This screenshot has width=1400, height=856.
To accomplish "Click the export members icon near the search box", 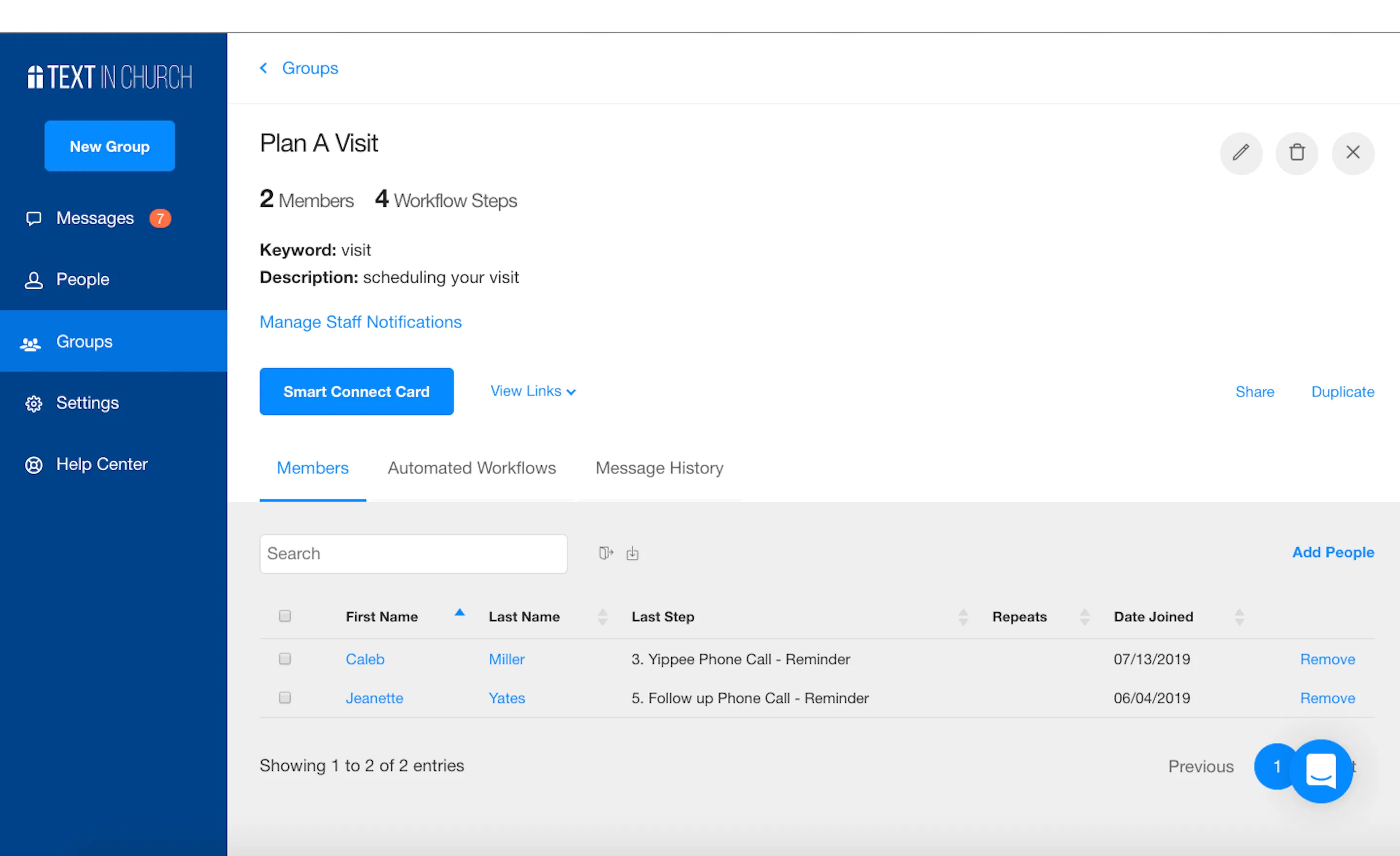I will click(606, 553).
